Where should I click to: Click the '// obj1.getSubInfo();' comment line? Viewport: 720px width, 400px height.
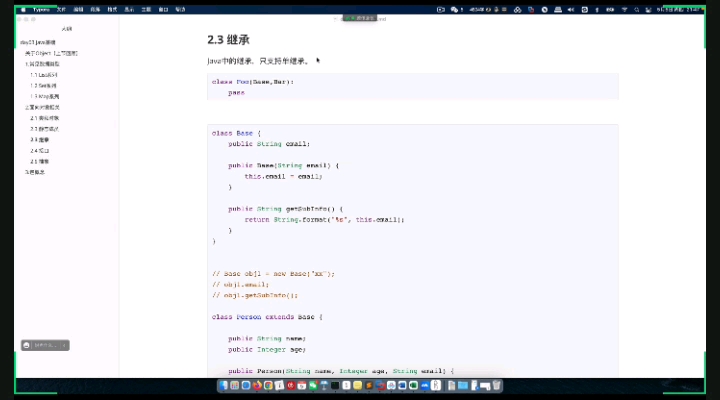254,295
